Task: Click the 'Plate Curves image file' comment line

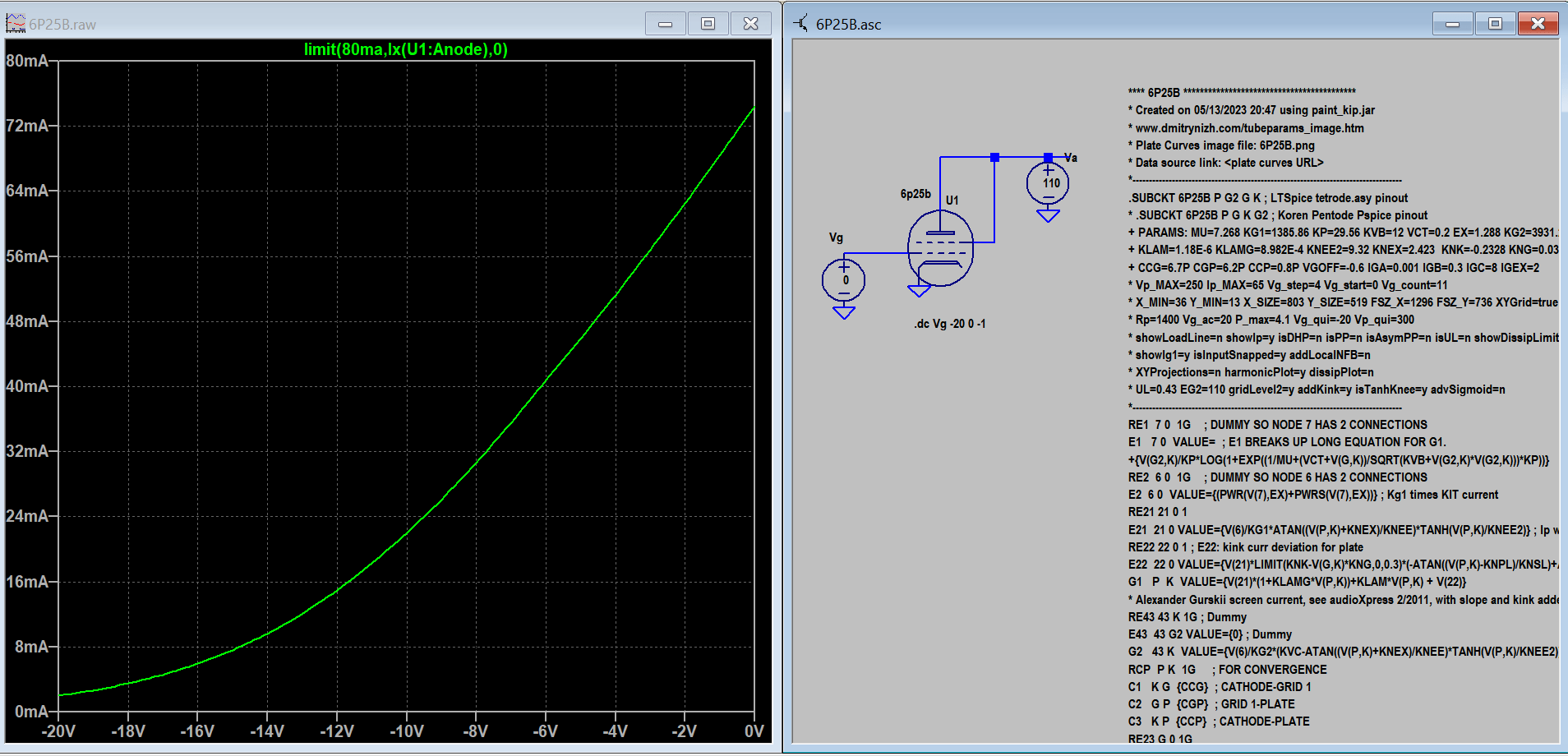Action: tap(1221, 145)
